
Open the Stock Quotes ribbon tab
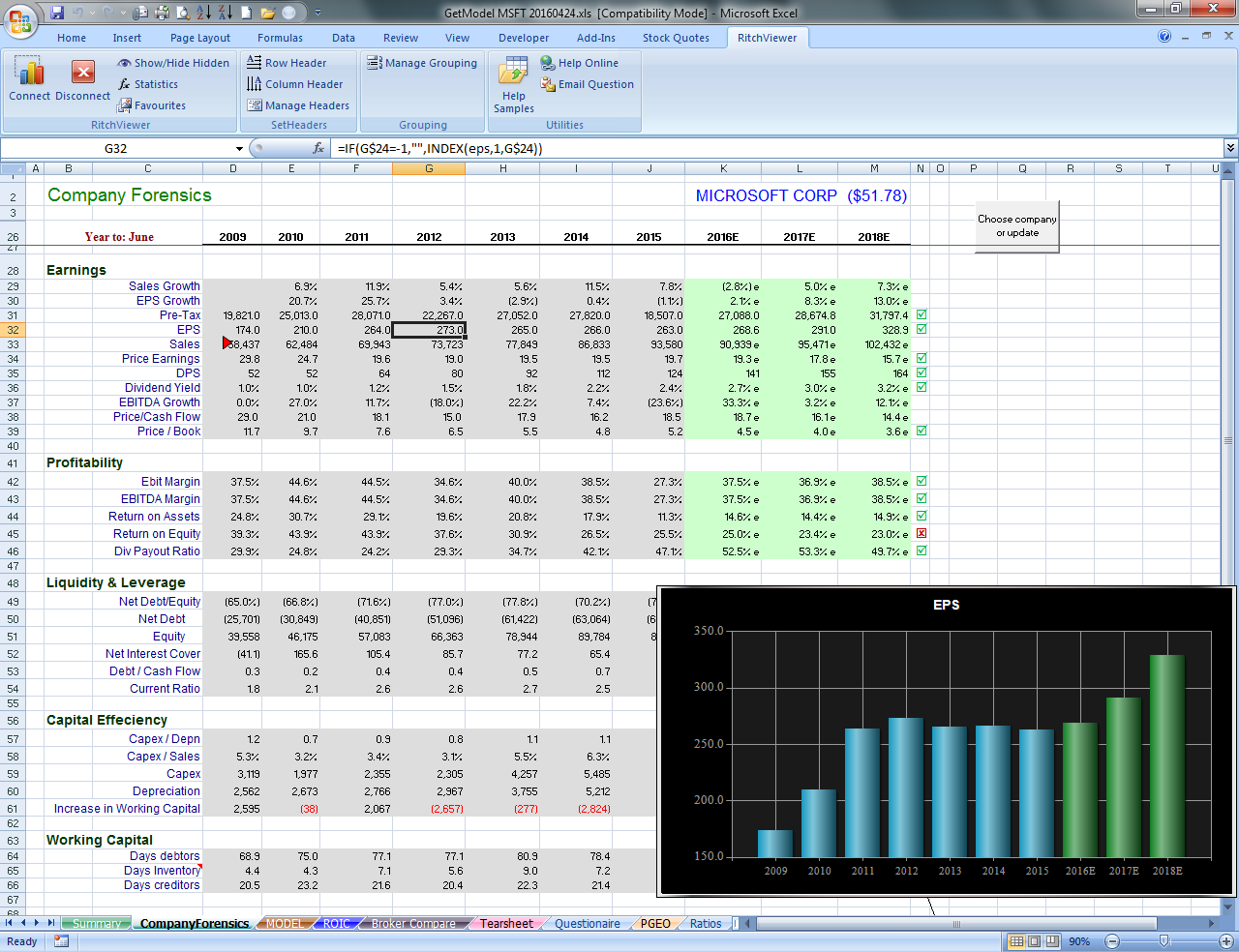[x=676, y=38]
